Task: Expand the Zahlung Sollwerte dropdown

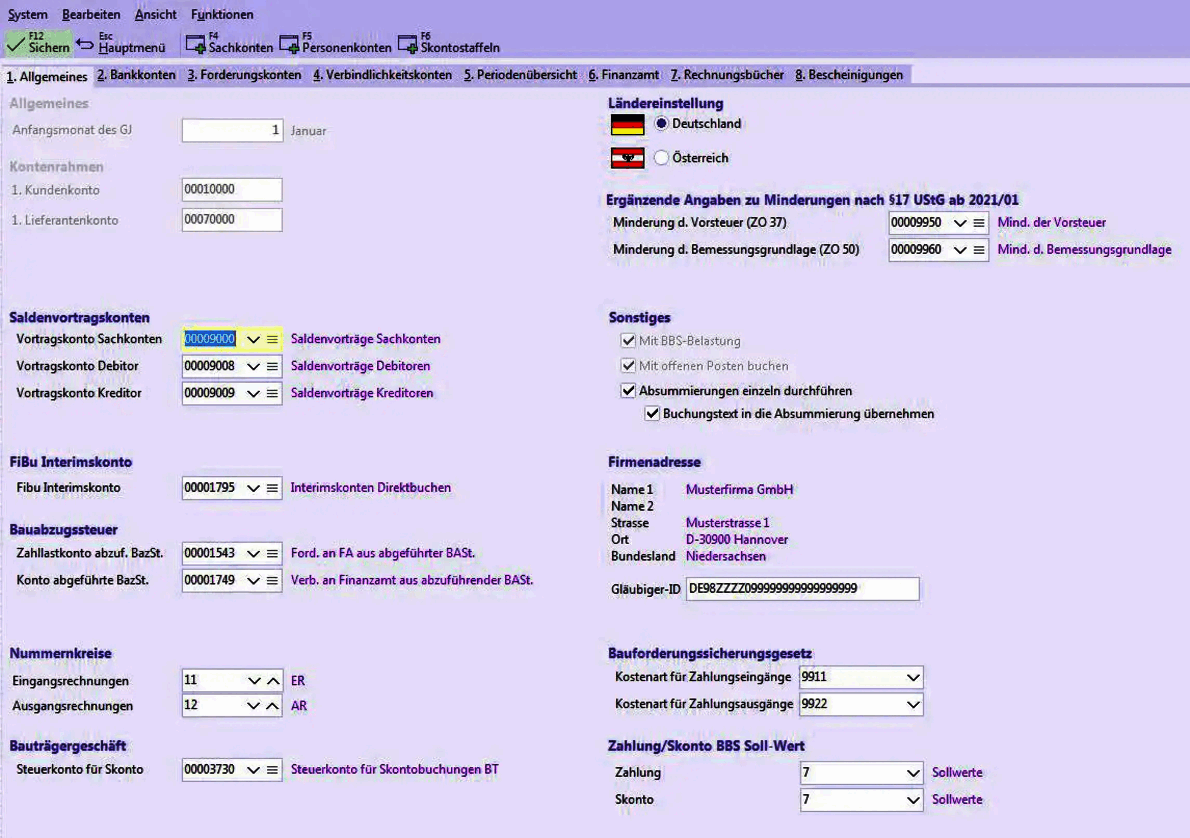Action: click(x=915, y=772)
